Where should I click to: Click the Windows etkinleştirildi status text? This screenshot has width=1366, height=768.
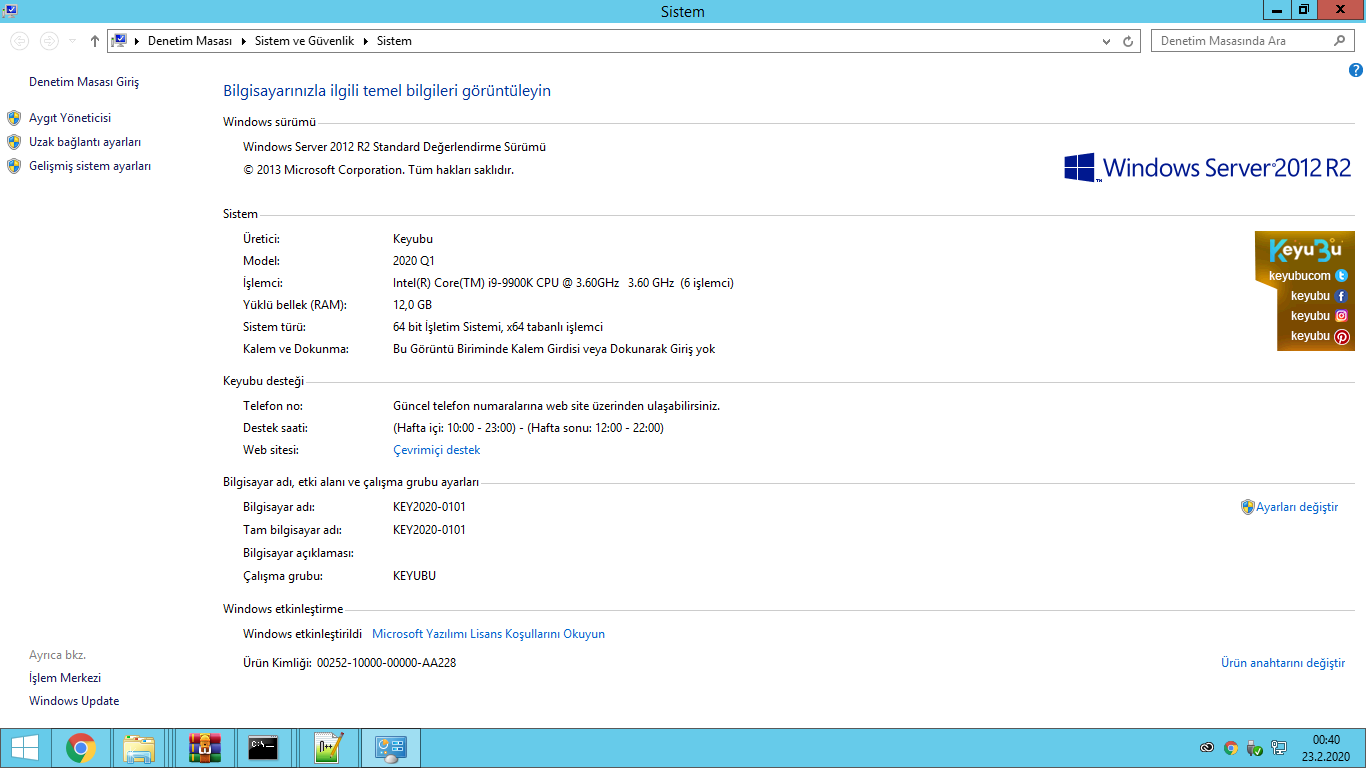(x=302, y=634)
